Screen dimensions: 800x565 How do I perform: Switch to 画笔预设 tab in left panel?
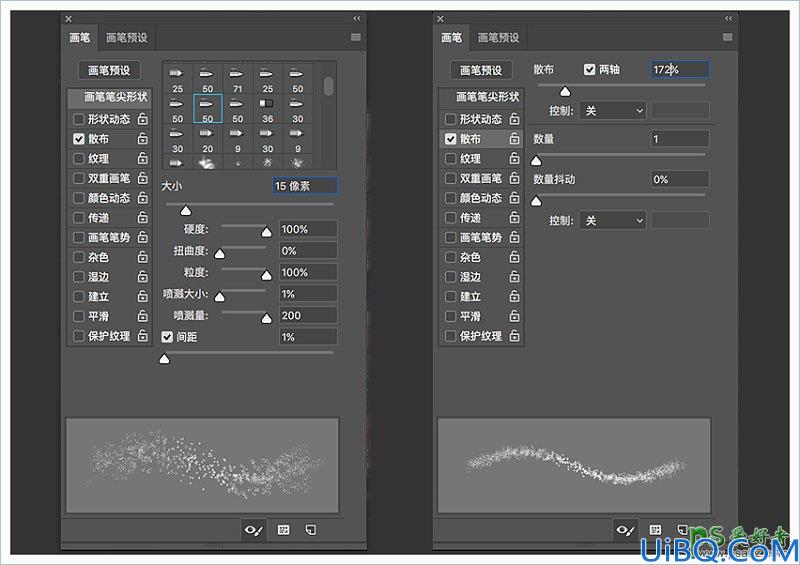point(127,38)
